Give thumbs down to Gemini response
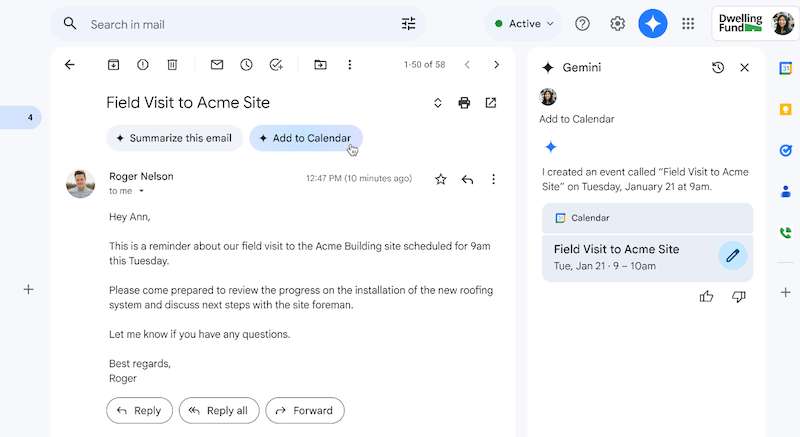This screenshot has width=800, height=437. pos(739,296)
